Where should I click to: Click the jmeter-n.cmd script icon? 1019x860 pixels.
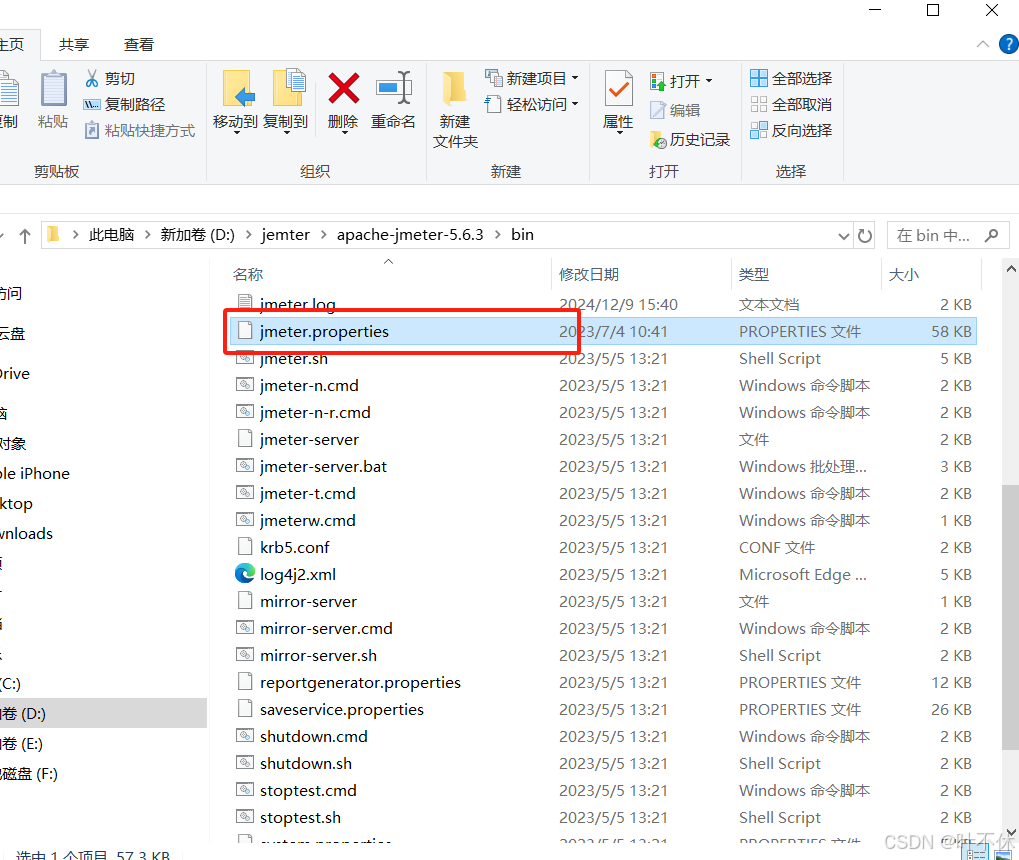click(244, 385)
